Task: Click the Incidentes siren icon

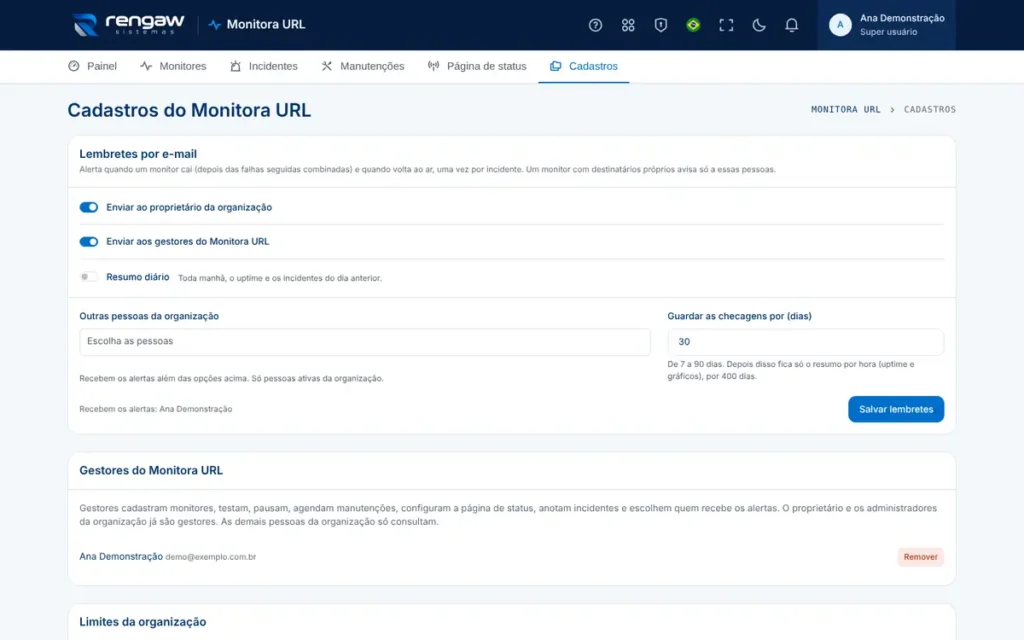Action: pos(235,66)
